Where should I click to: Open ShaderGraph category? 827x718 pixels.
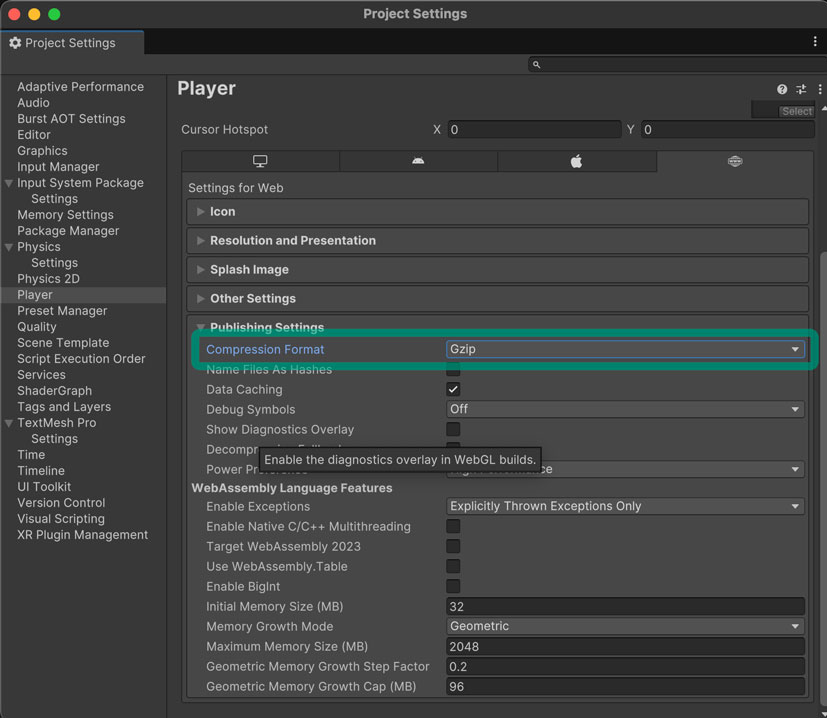click(54, 391)
